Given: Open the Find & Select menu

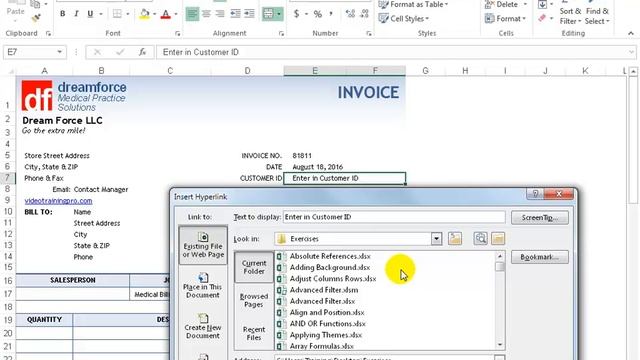Looking at the screenshot, I should click(597, 16).
